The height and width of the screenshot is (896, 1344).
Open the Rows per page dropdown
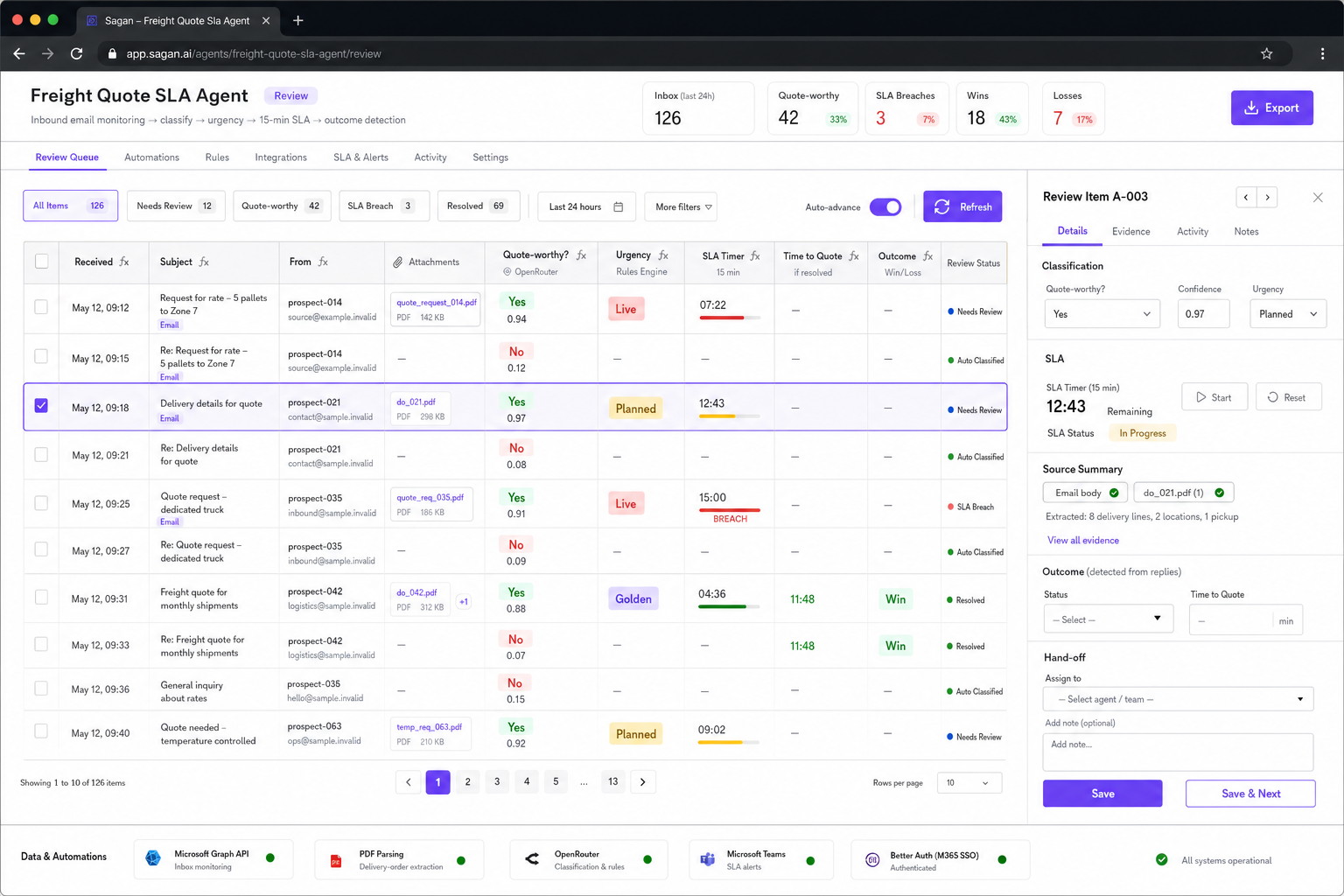969,782
